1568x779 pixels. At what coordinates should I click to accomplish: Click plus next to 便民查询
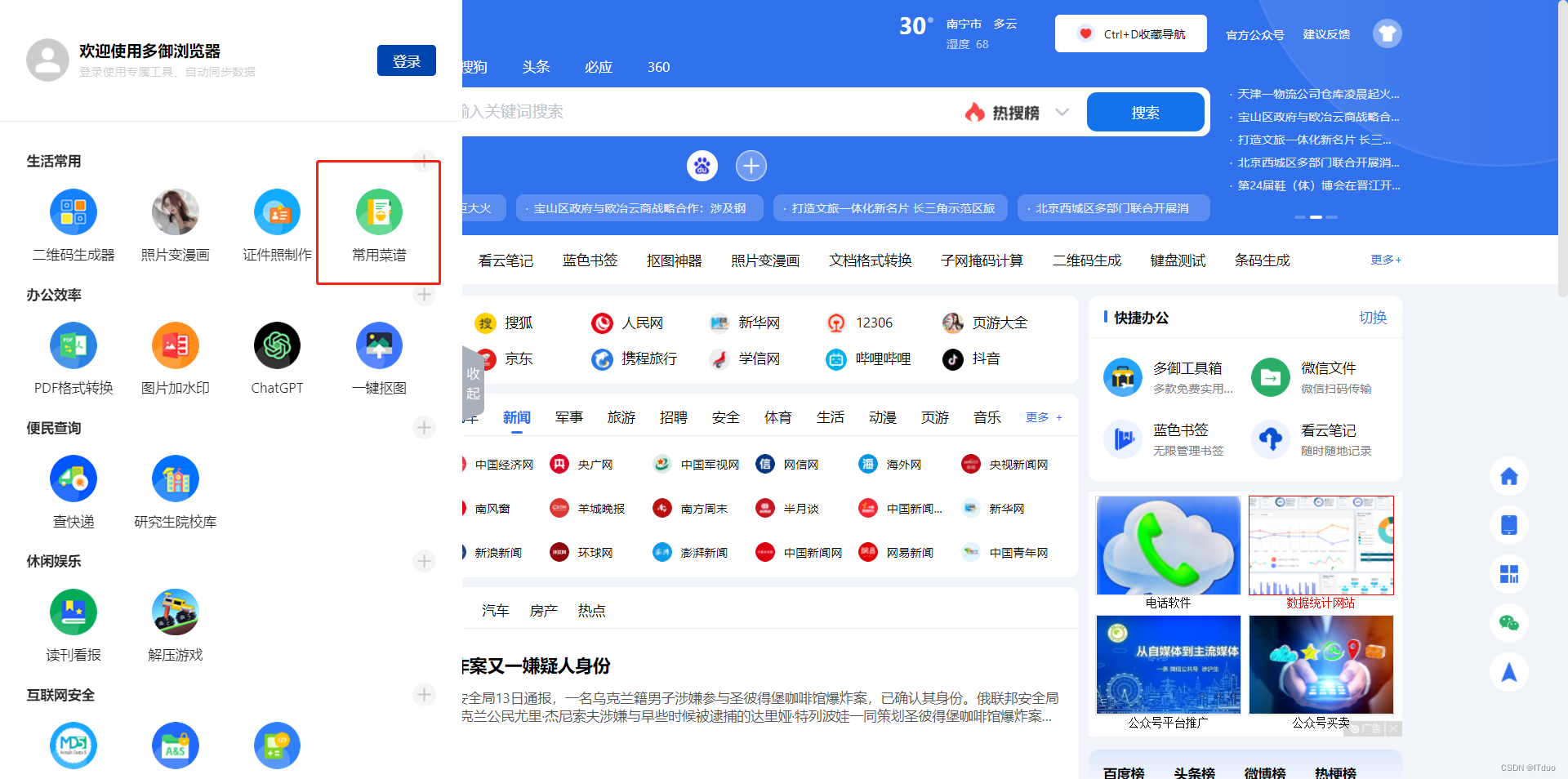click(424, 427)
